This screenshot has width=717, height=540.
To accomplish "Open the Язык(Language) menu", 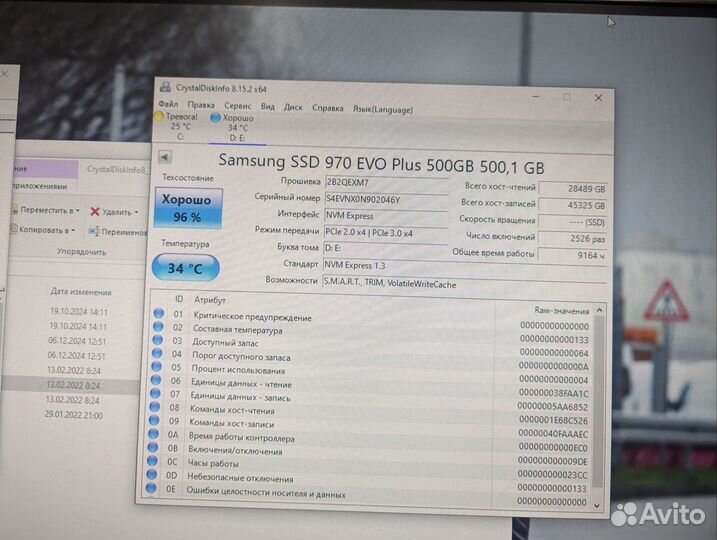I will pyautogui.click(x=383, y=109).
